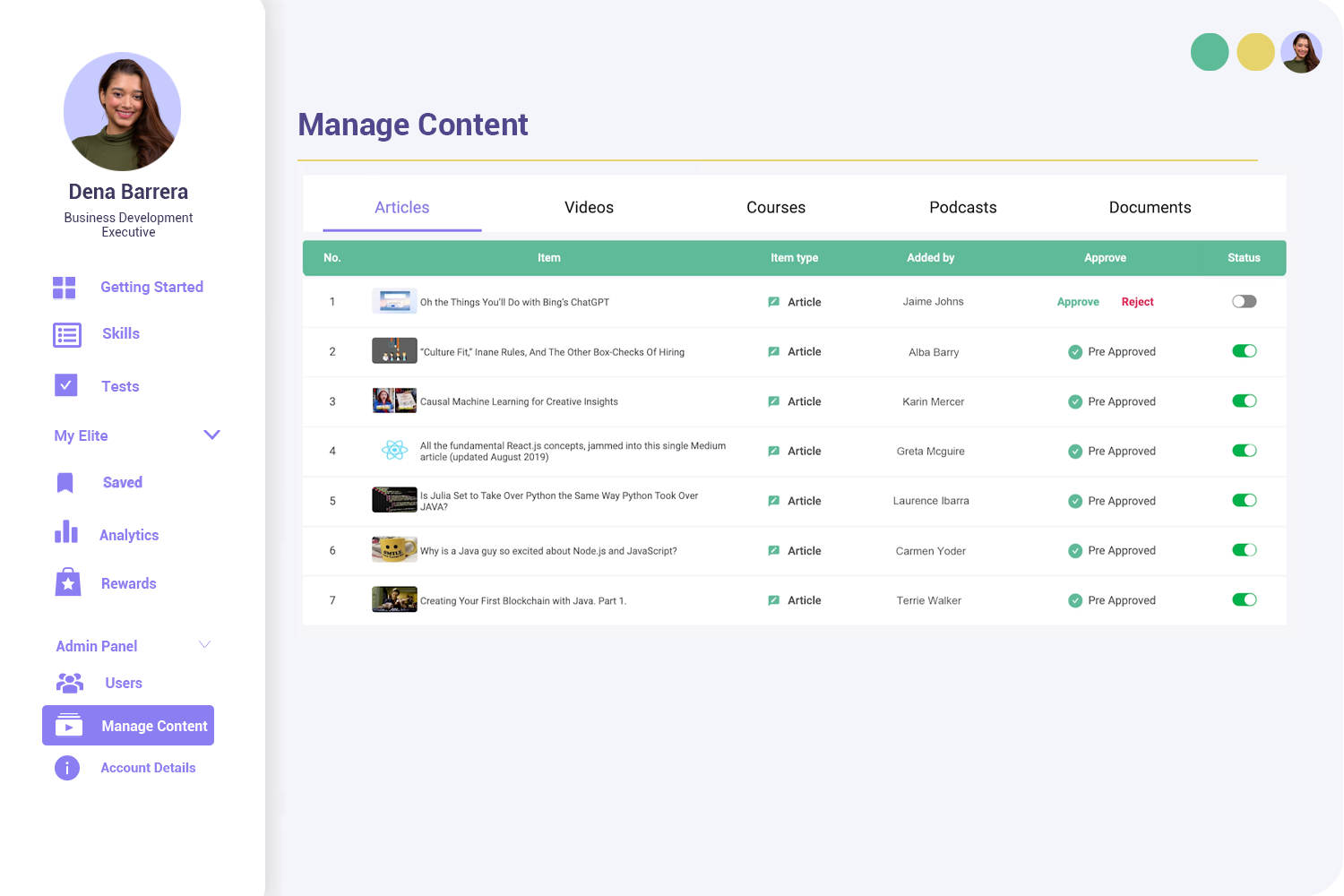Turn off status toggle for Blockchain with Java article
The height and width of the screenshot is (896, 1344).
pos(1244,600)
